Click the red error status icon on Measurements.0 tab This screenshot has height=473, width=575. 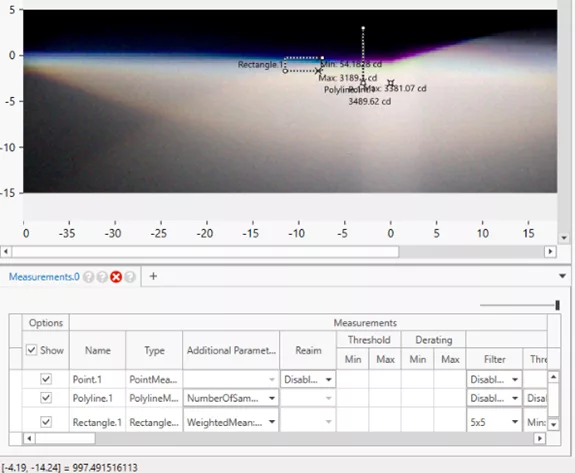116,277
